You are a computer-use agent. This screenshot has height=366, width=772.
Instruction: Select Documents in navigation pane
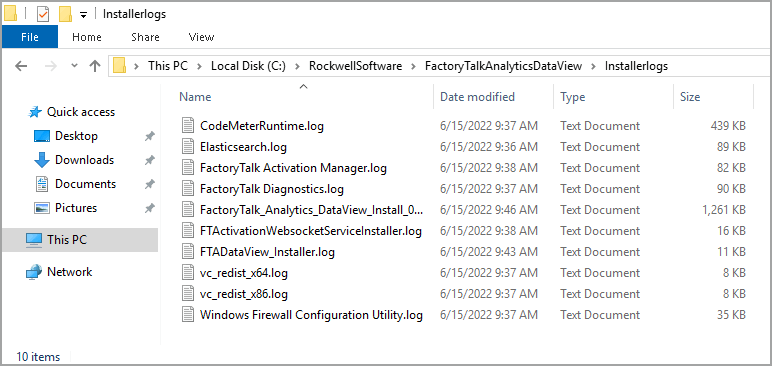click(85, 184)
